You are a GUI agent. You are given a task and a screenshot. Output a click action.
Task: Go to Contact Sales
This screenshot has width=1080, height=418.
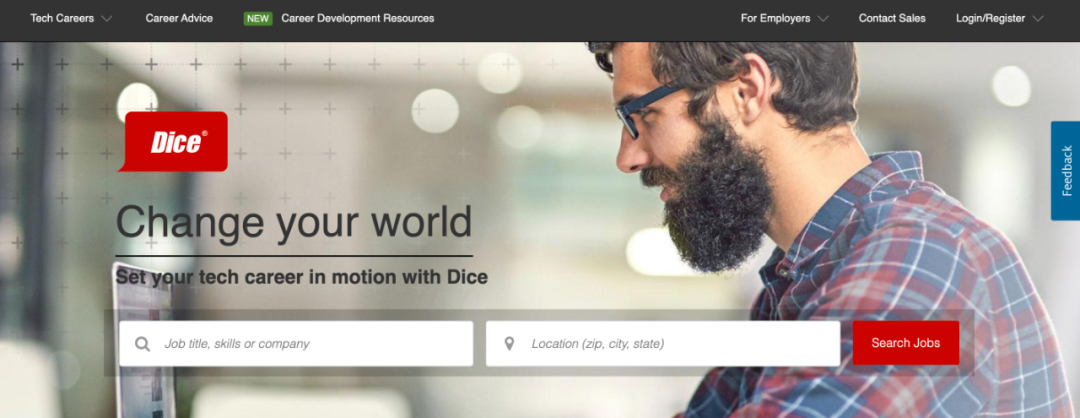point(892,19)
